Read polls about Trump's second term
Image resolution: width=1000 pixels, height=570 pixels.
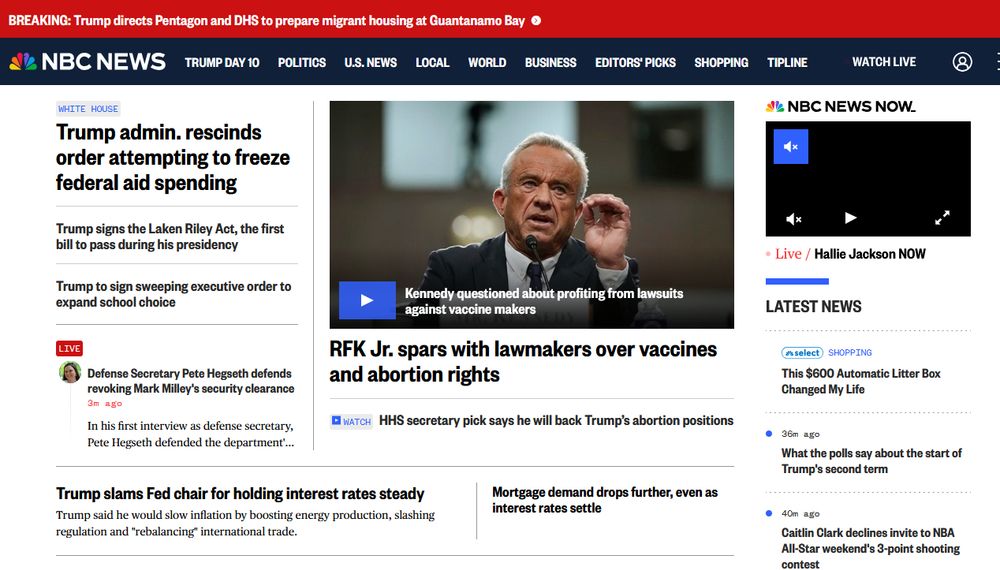tap(872, 461)
